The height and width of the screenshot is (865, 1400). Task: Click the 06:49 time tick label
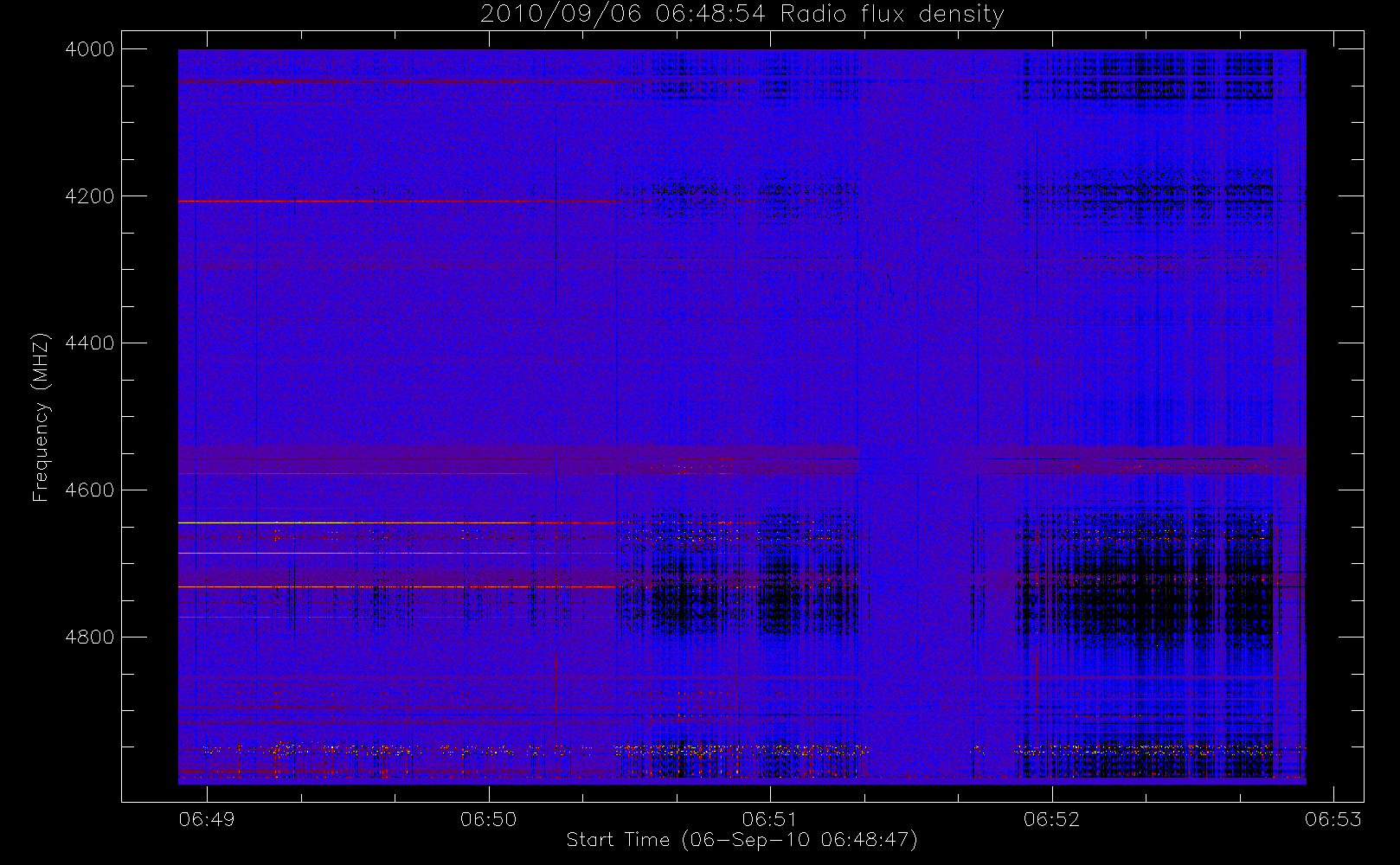point(207,819)
